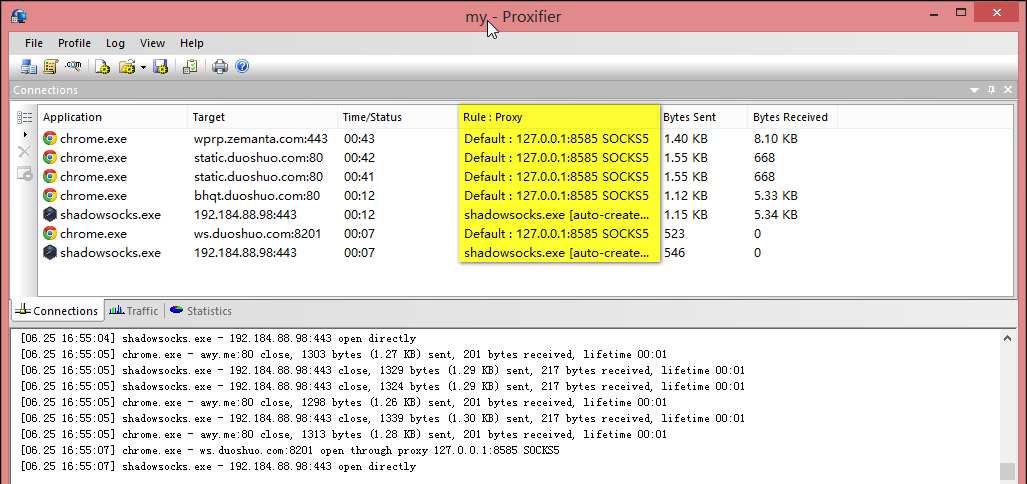Open the View menu

(x=153, y=43)
